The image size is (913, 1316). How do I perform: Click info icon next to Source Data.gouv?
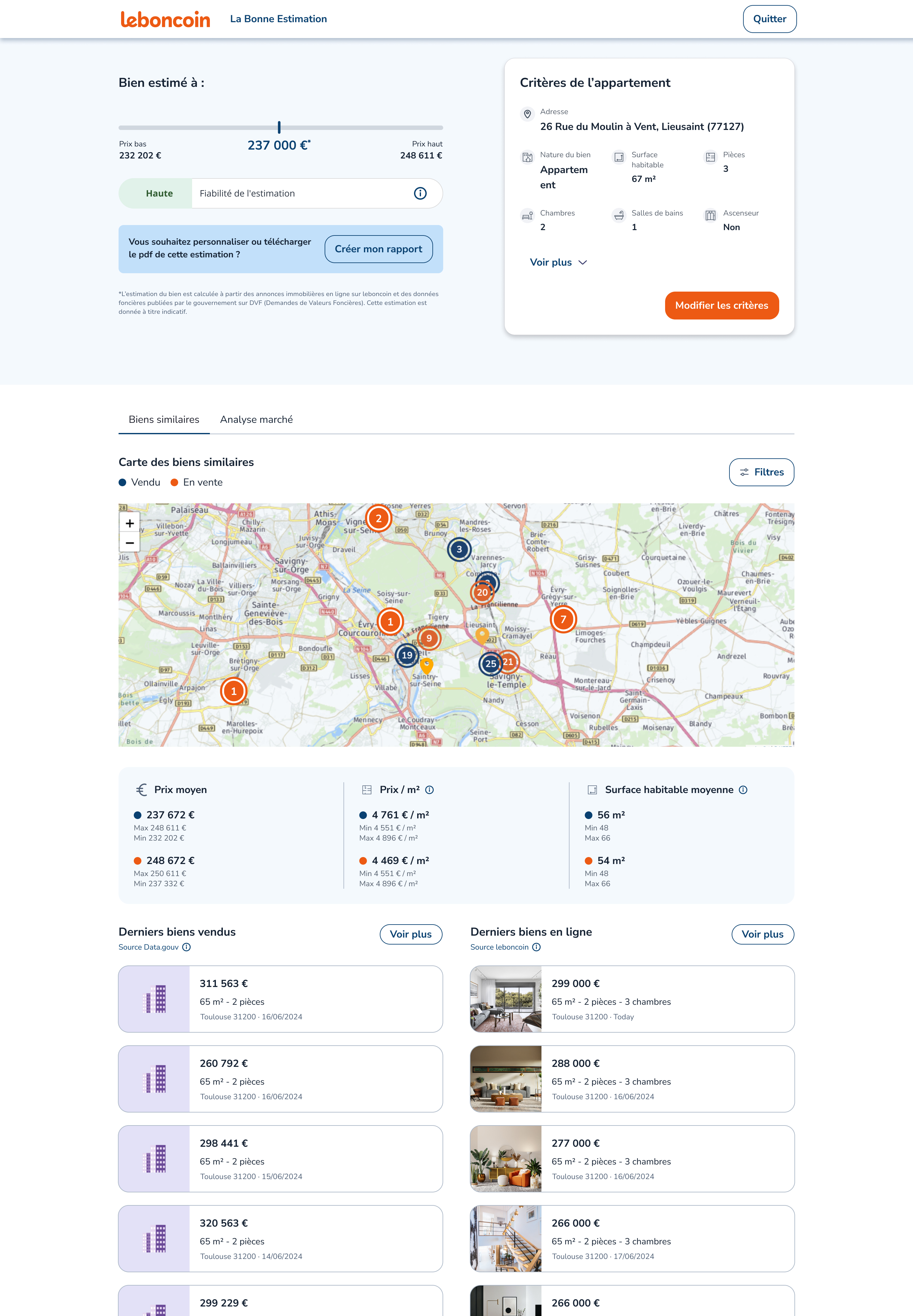tap(186, 947)
